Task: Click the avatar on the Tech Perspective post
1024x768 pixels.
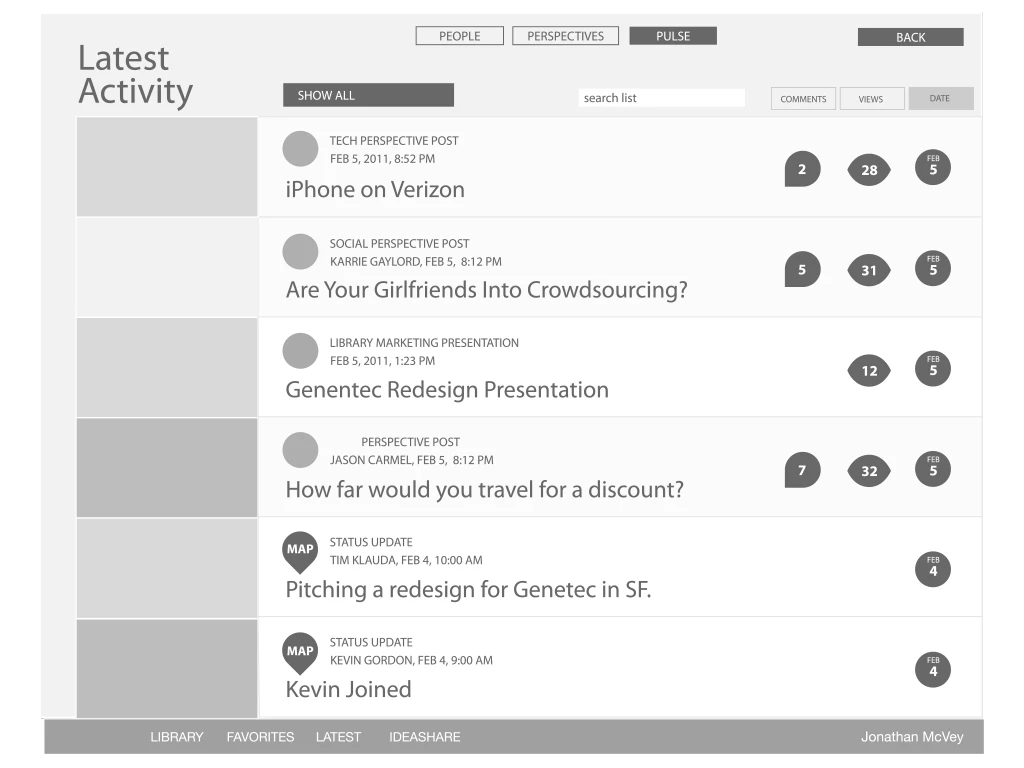Action: tap(300, 148)
